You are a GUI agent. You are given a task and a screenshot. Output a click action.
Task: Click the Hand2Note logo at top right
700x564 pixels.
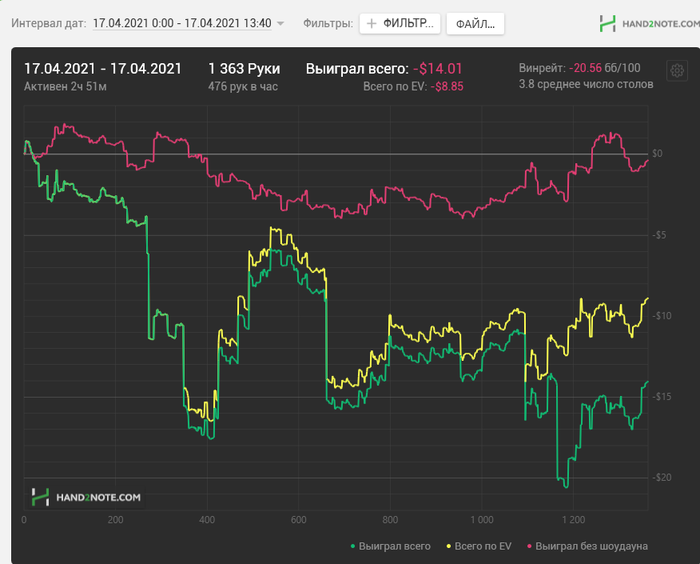(650, 23)
